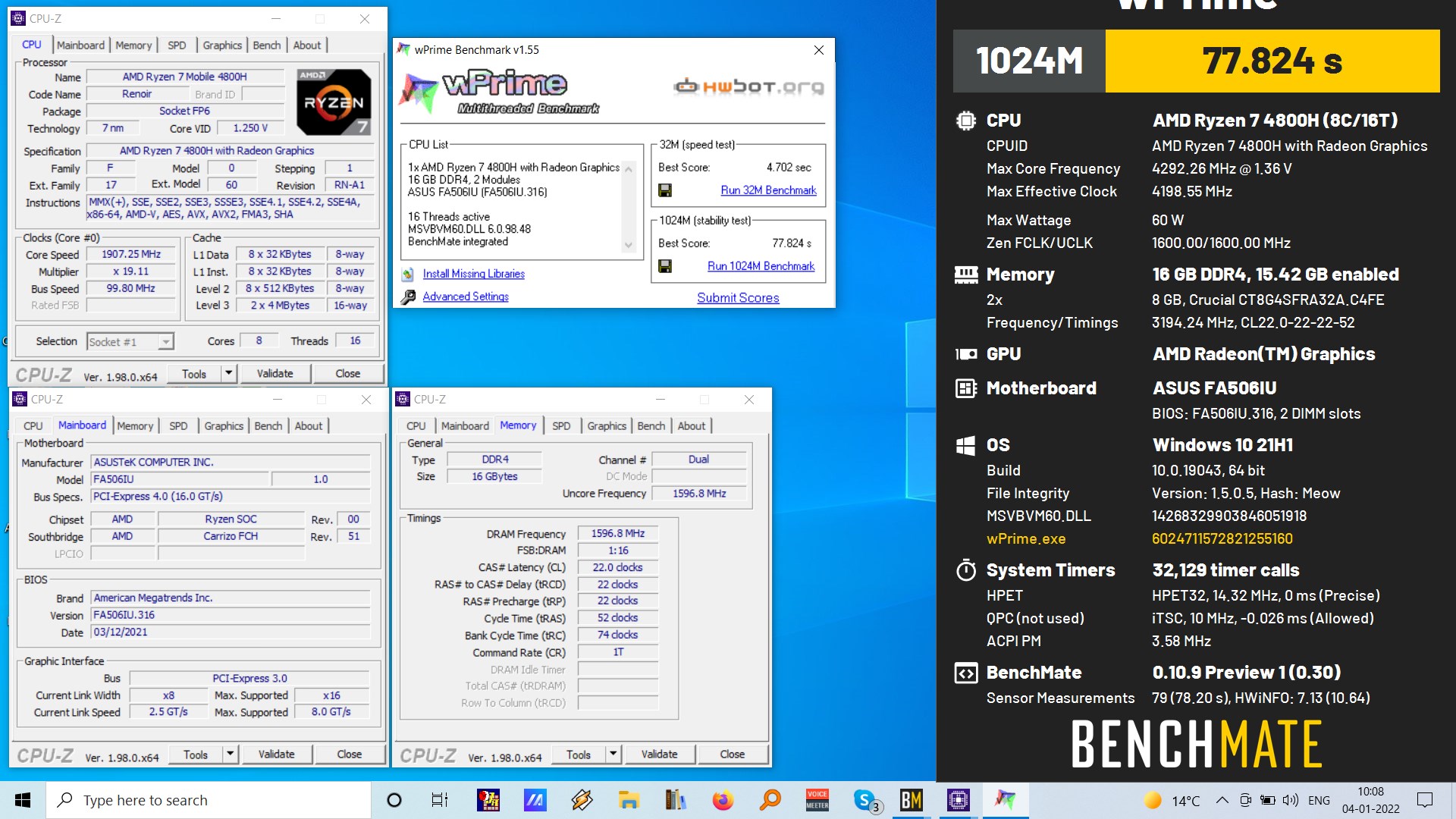
Task: Click the DRAM Frequency value field
Action: click(617, 534)
